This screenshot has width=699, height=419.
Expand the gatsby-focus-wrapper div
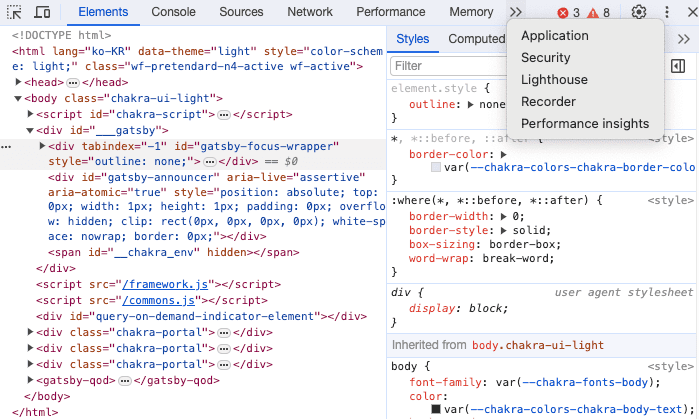(x=42, y=146)
